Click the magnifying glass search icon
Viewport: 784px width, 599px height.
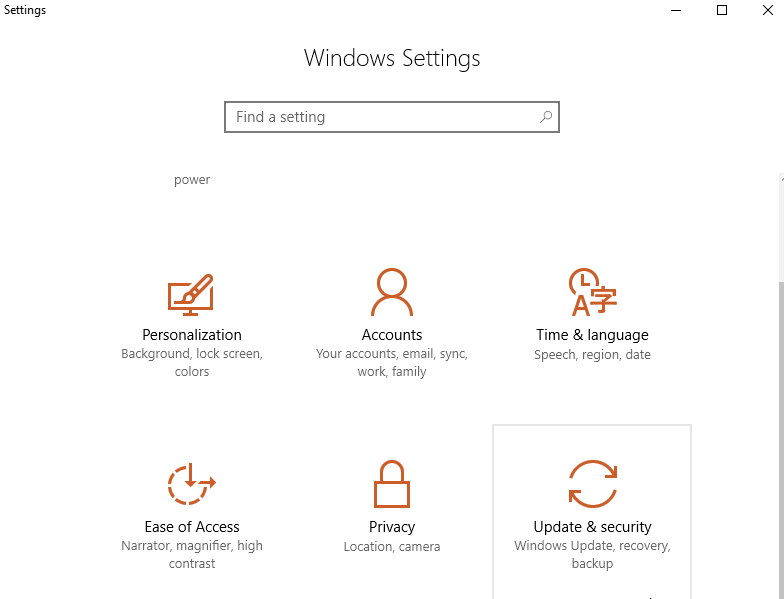(546, 117)
